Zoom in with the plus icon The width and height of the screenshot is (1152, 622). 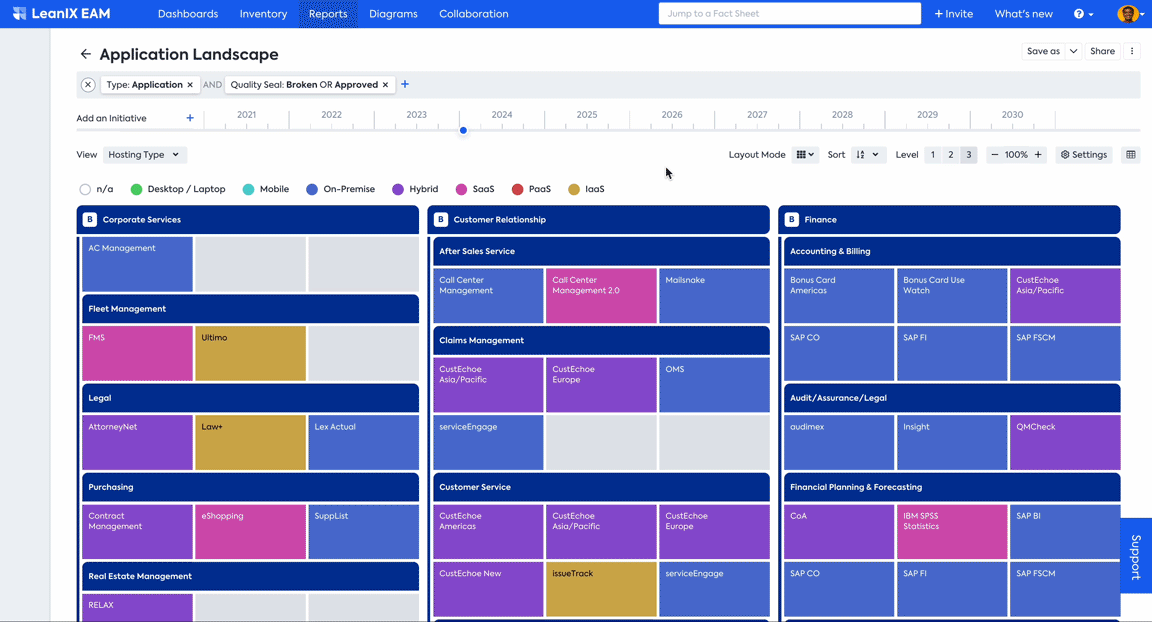(1038, 155)
